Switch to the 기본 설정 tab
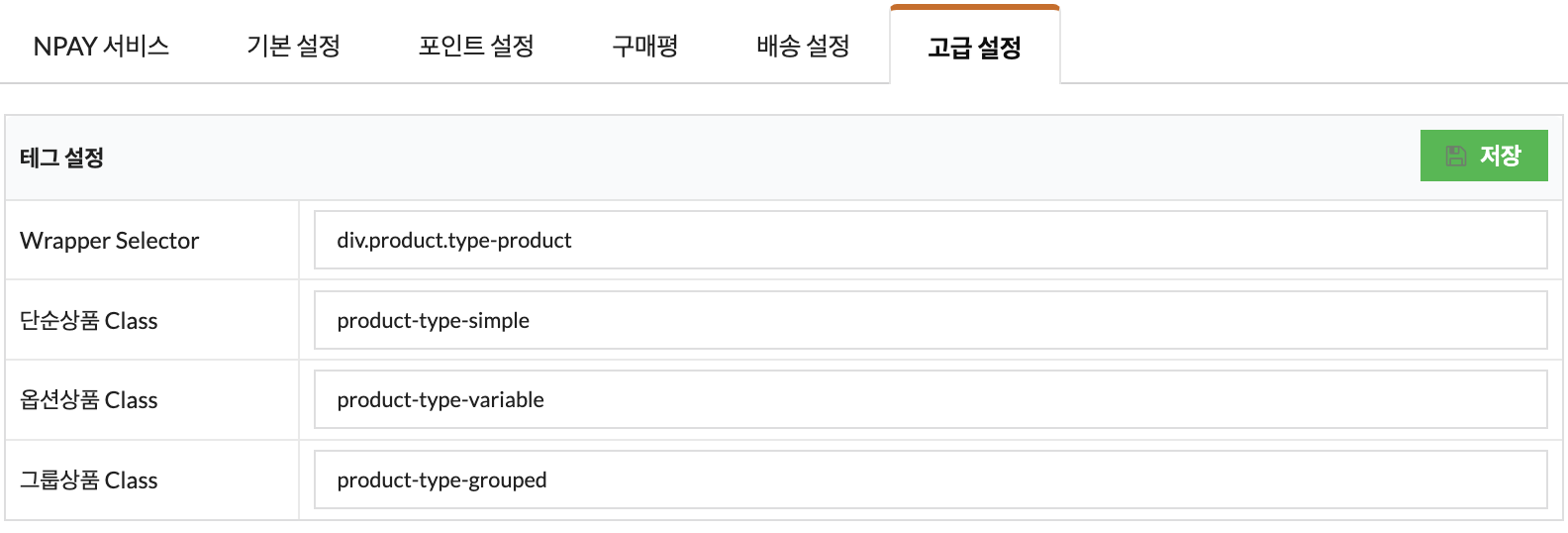1568x533 pixels. click(293, 46)
